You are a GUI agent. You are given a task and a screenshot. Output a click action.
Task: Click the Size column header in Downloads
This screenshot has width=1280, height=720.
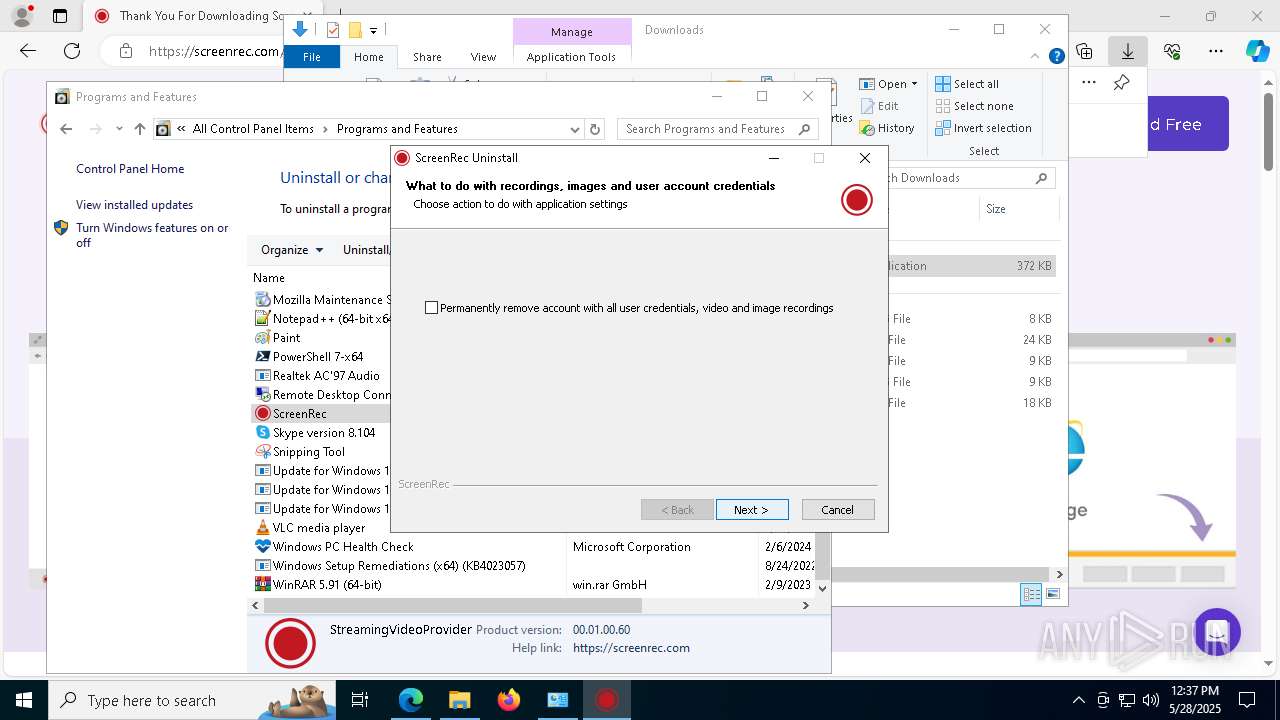(x=996, y=209)
